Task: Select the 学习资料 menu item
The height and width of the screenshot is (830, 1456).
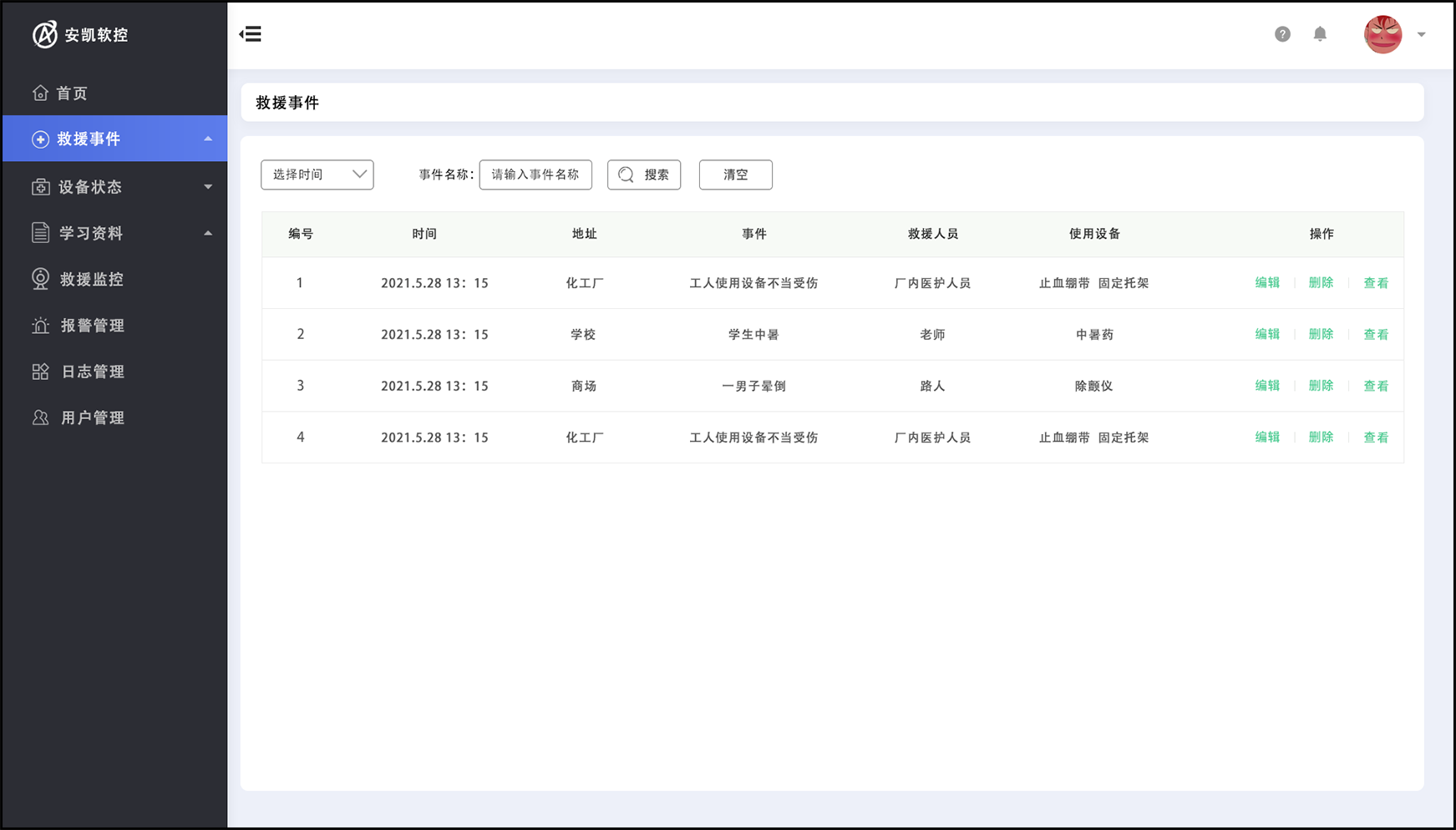Action: point(90,233)
